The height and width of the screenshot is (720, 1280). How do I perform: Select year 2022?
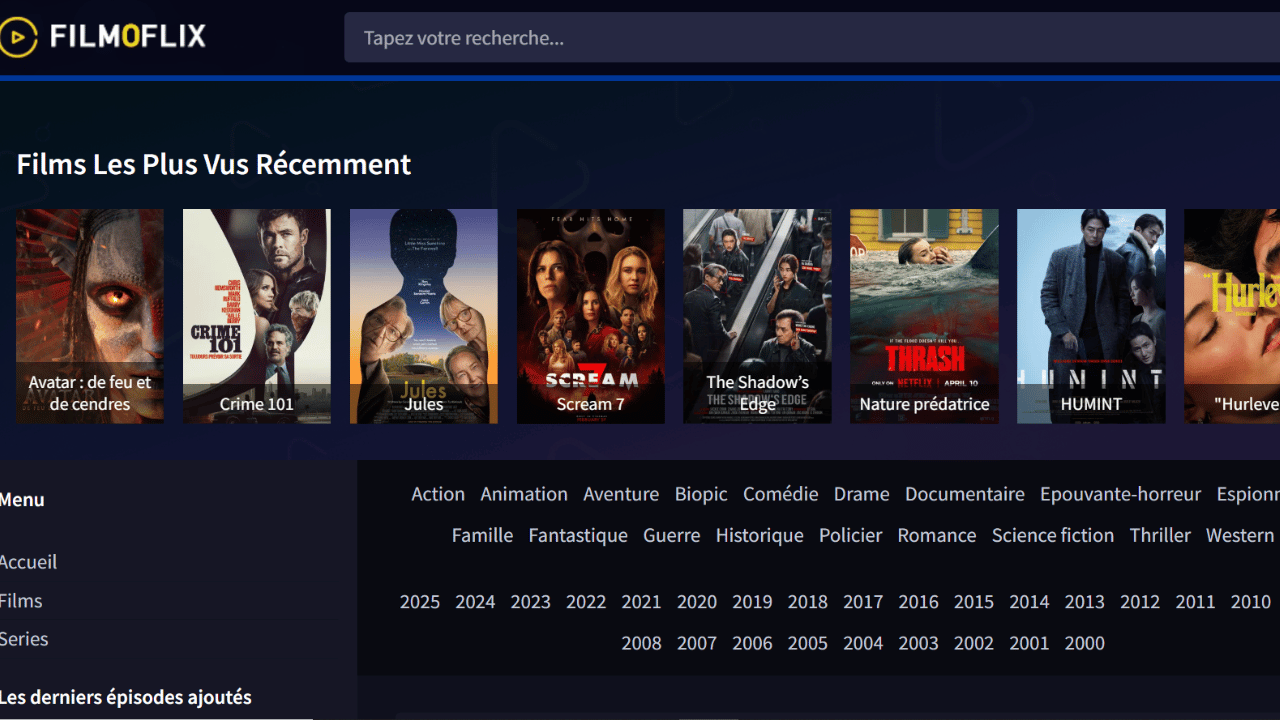[x=586, y=601]
